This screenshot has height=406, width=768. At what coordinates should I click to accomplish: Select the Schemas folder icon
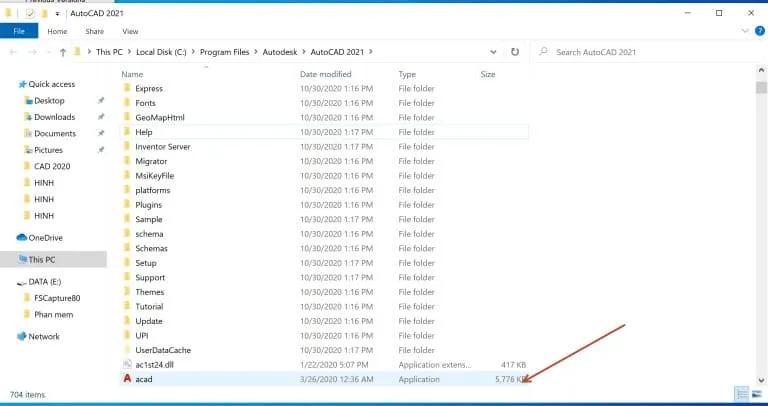click(127, 248)
